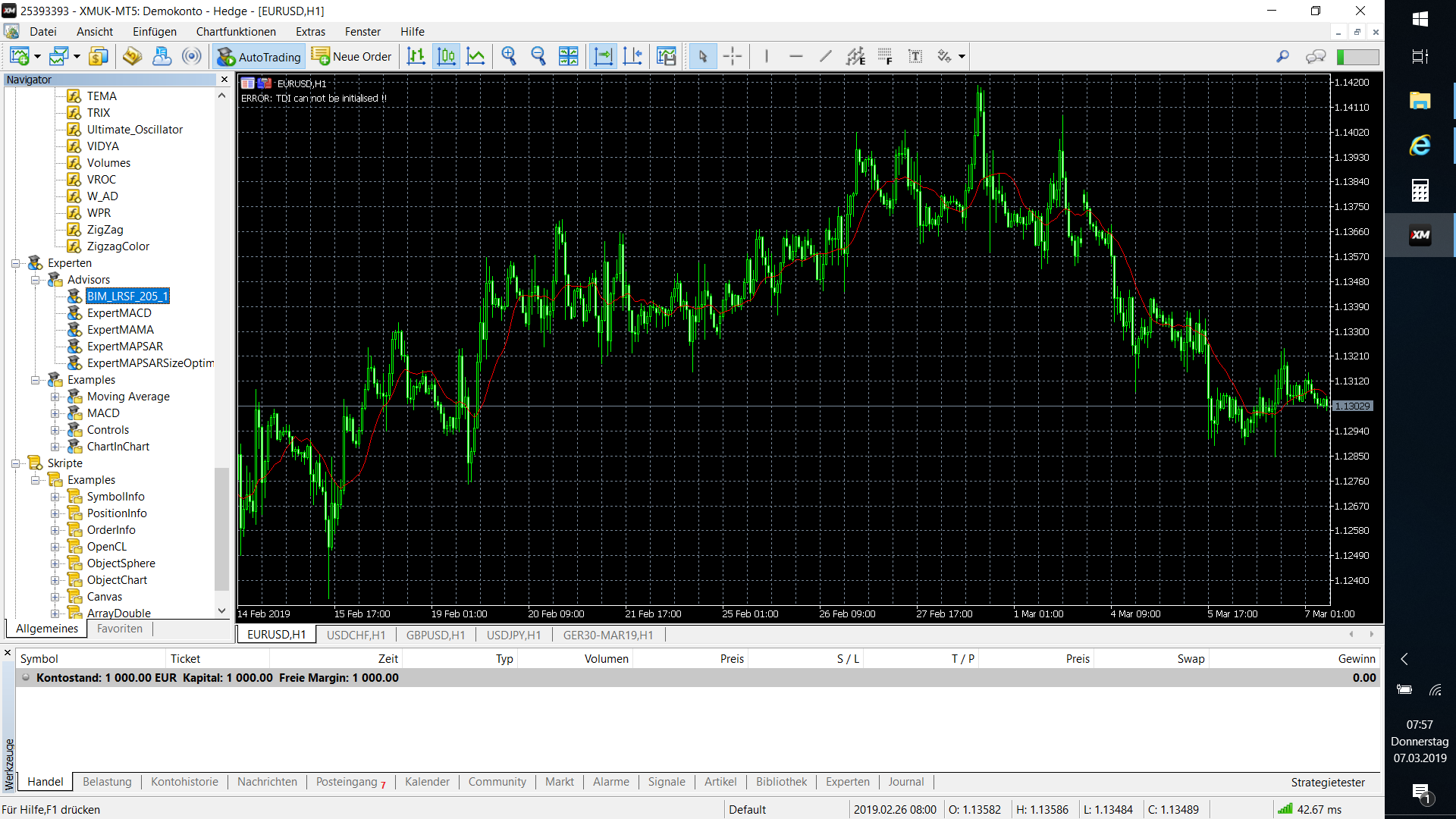
Task: Open the Ansicht menu
Action: 95,32
